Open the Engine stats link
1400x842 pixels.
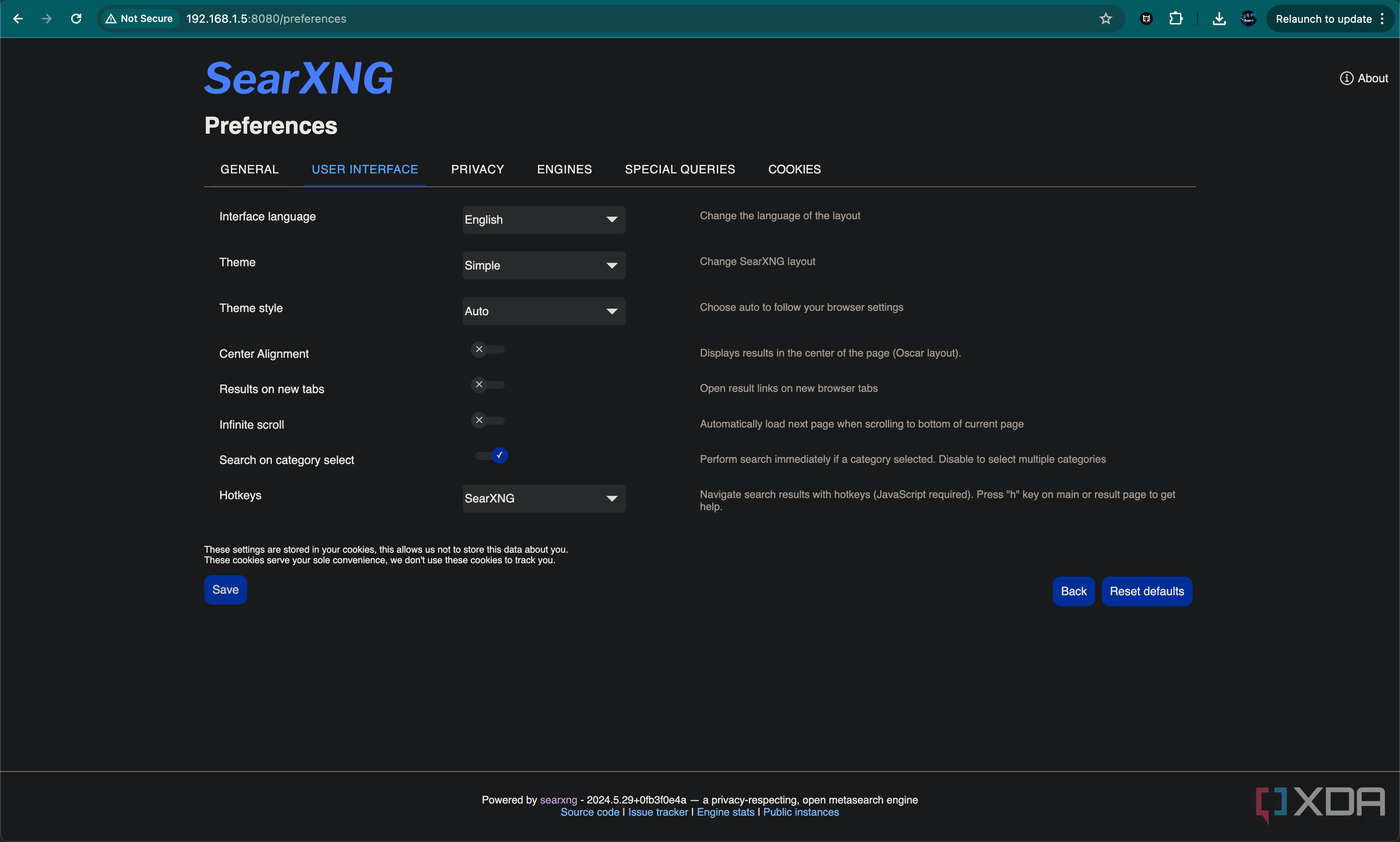[726, 812]
